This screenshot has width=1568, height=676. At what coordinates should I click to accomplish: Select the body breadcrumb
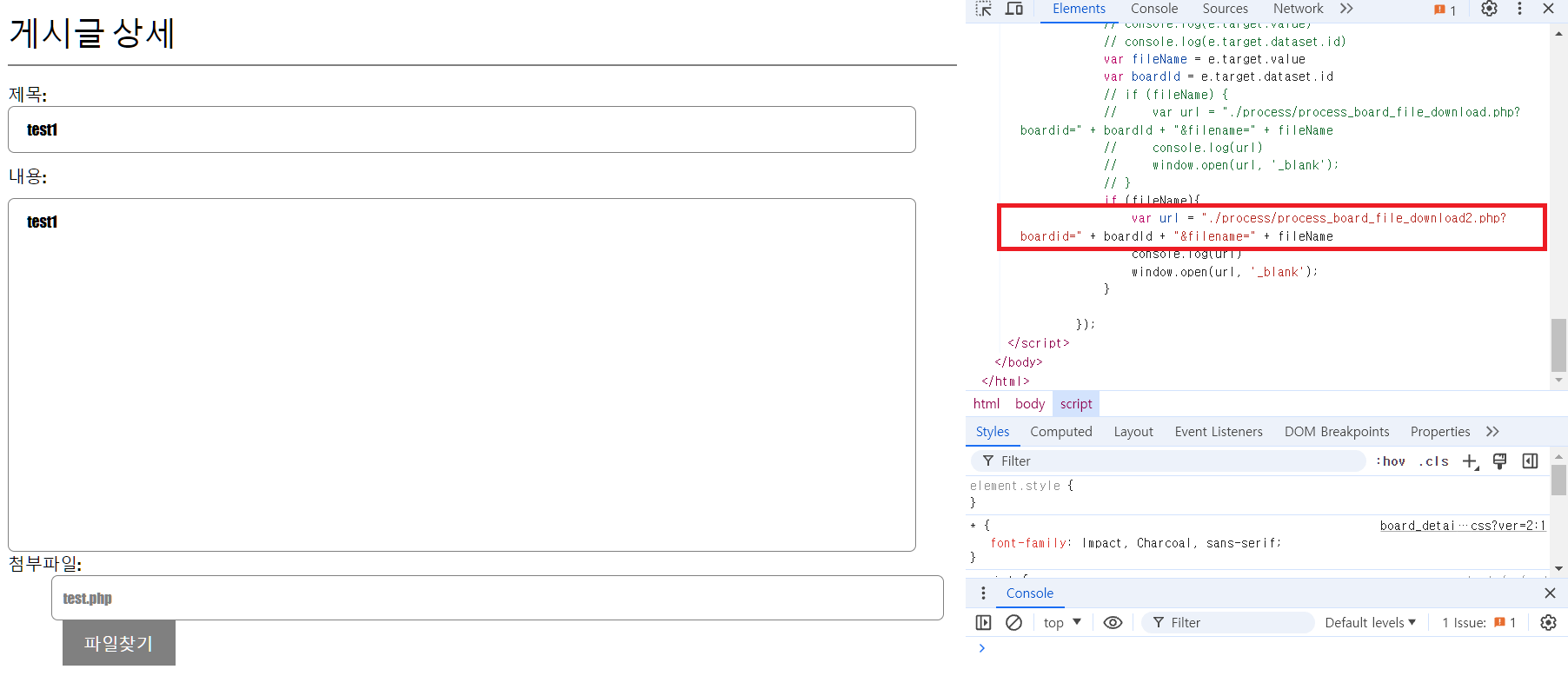(1030, 404)
